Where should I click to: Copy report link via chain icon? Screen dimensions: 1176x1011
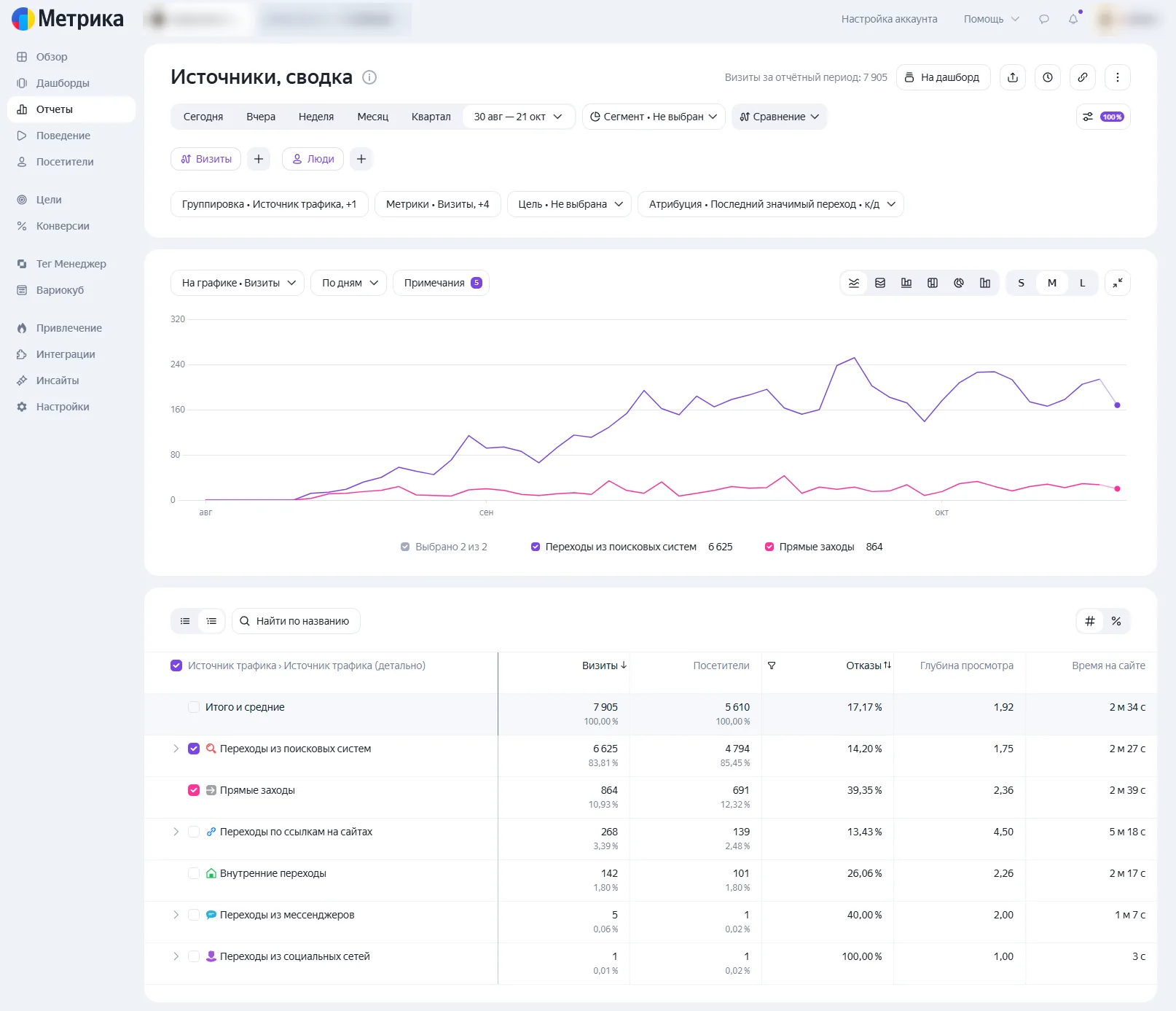[x=1083, y=77]
